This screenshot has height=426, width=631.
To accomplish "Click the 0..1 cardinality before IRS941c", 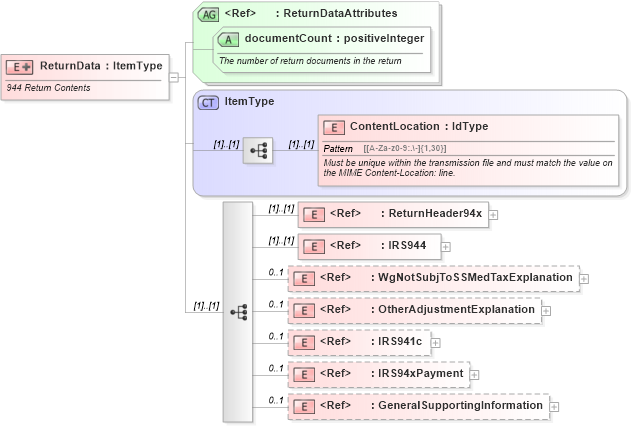I will click(276, 336).
